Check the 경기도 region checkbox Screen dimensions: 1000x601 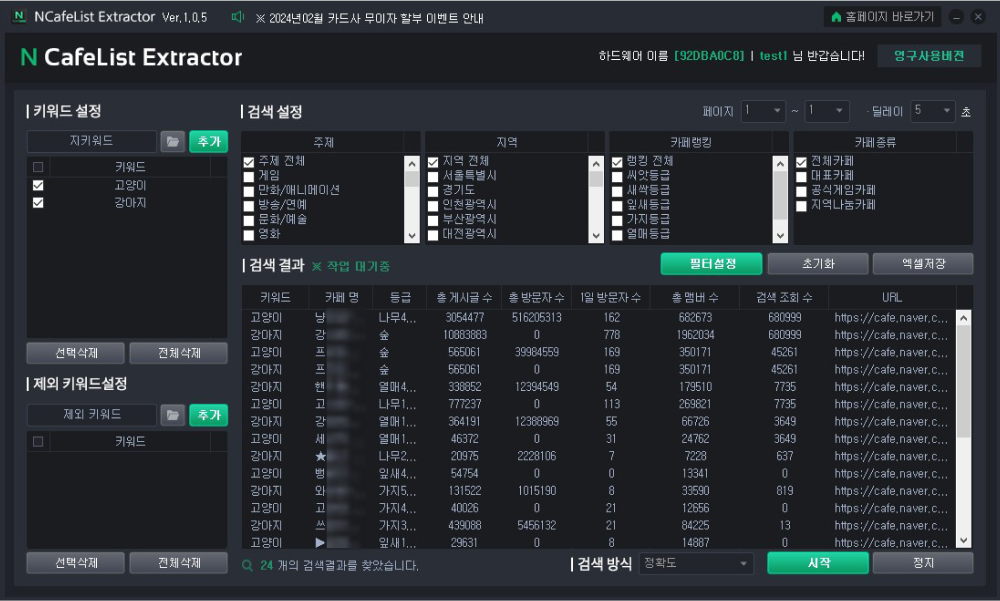click(x=433, y=191)
